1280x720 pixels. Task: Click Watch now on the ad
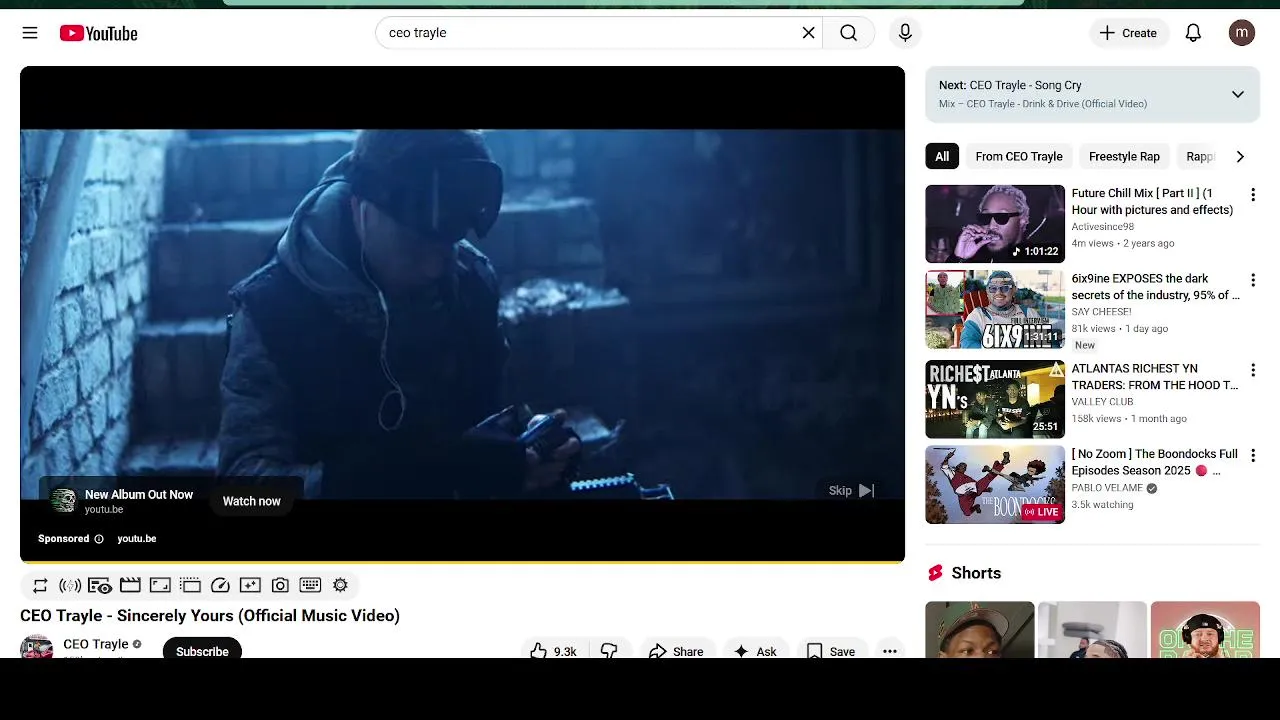pos(251,501)
